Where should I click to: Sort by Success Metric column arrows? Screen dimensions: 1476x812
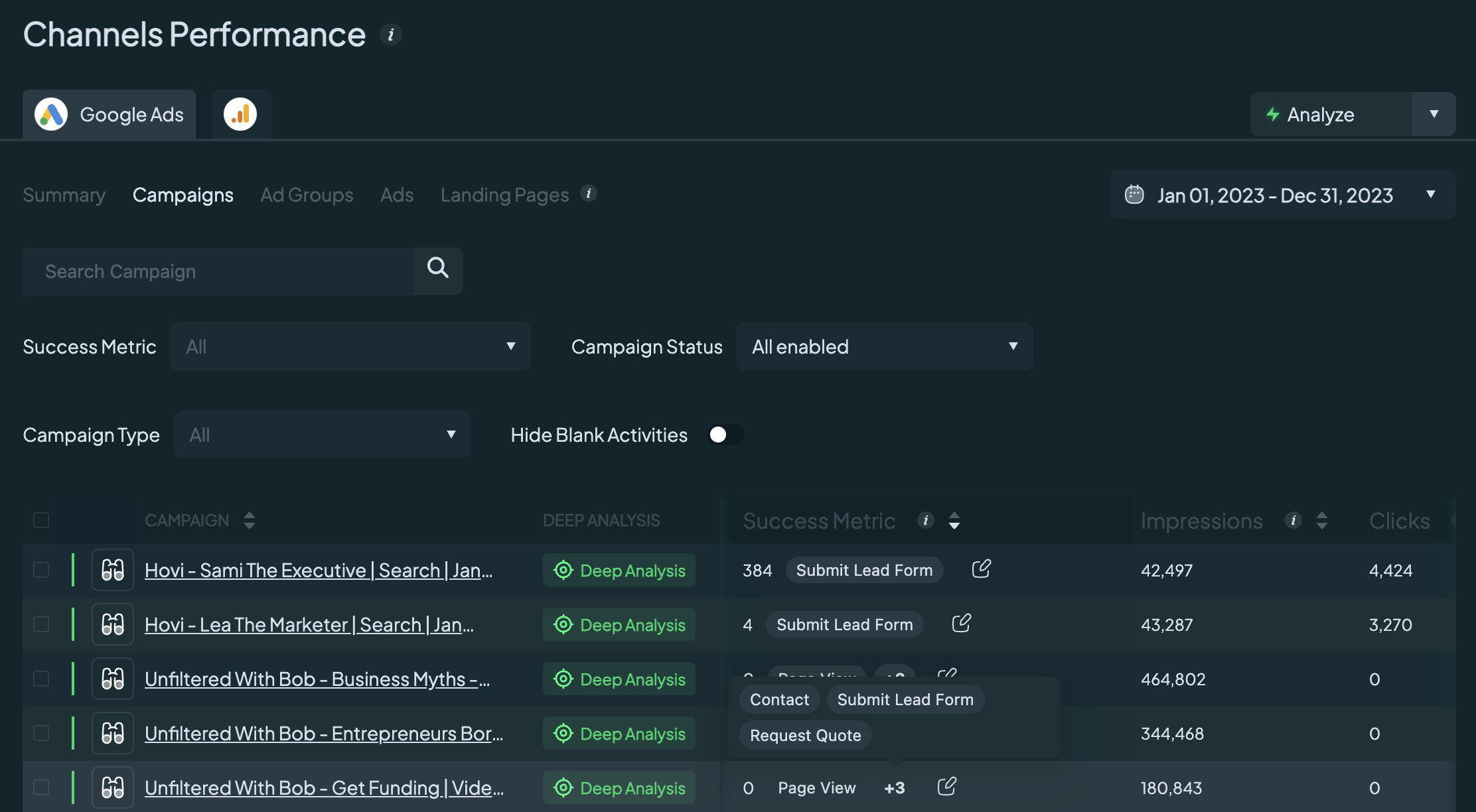tap(954, 520)
